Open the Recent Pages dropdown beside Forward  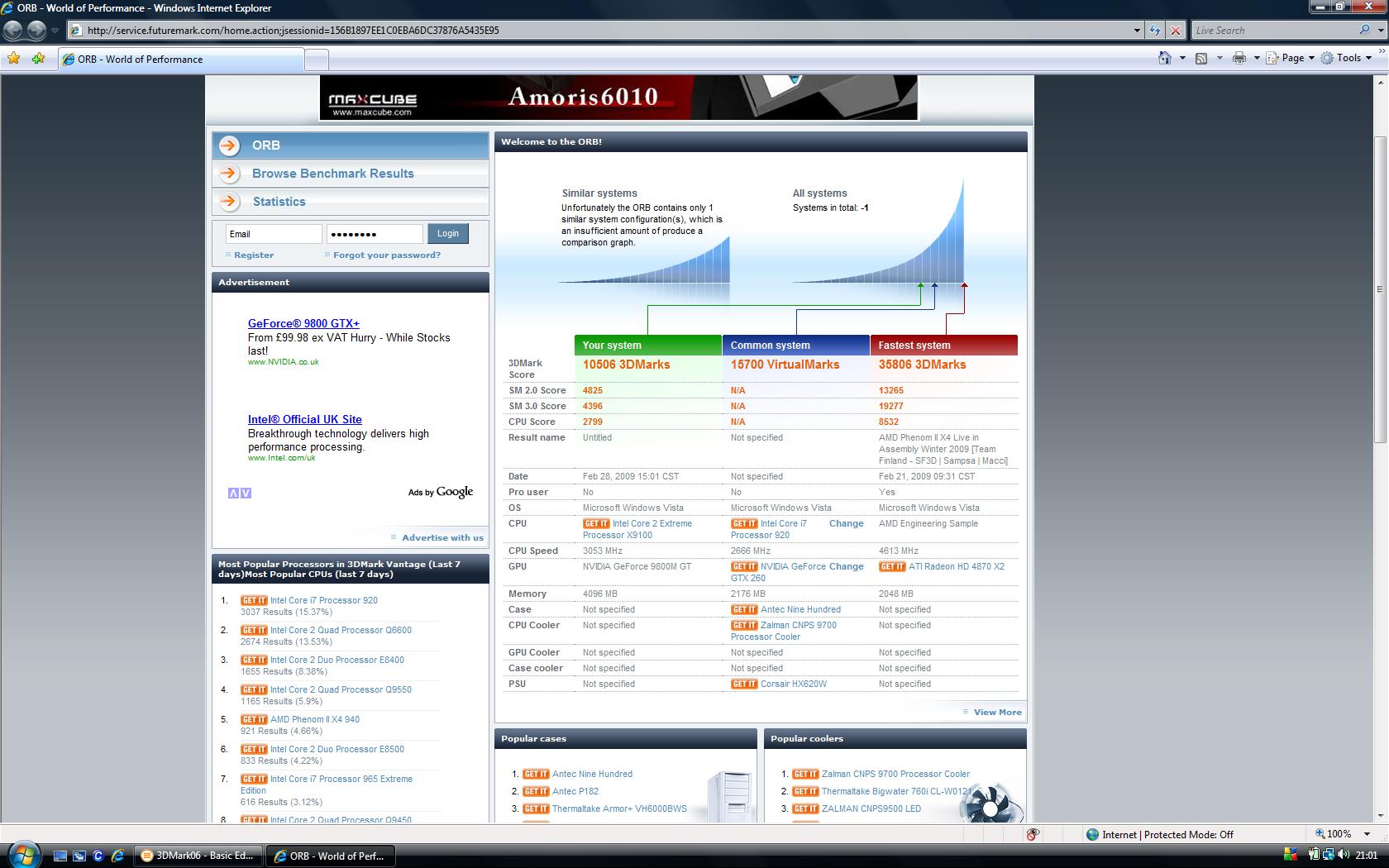[55, 31]
